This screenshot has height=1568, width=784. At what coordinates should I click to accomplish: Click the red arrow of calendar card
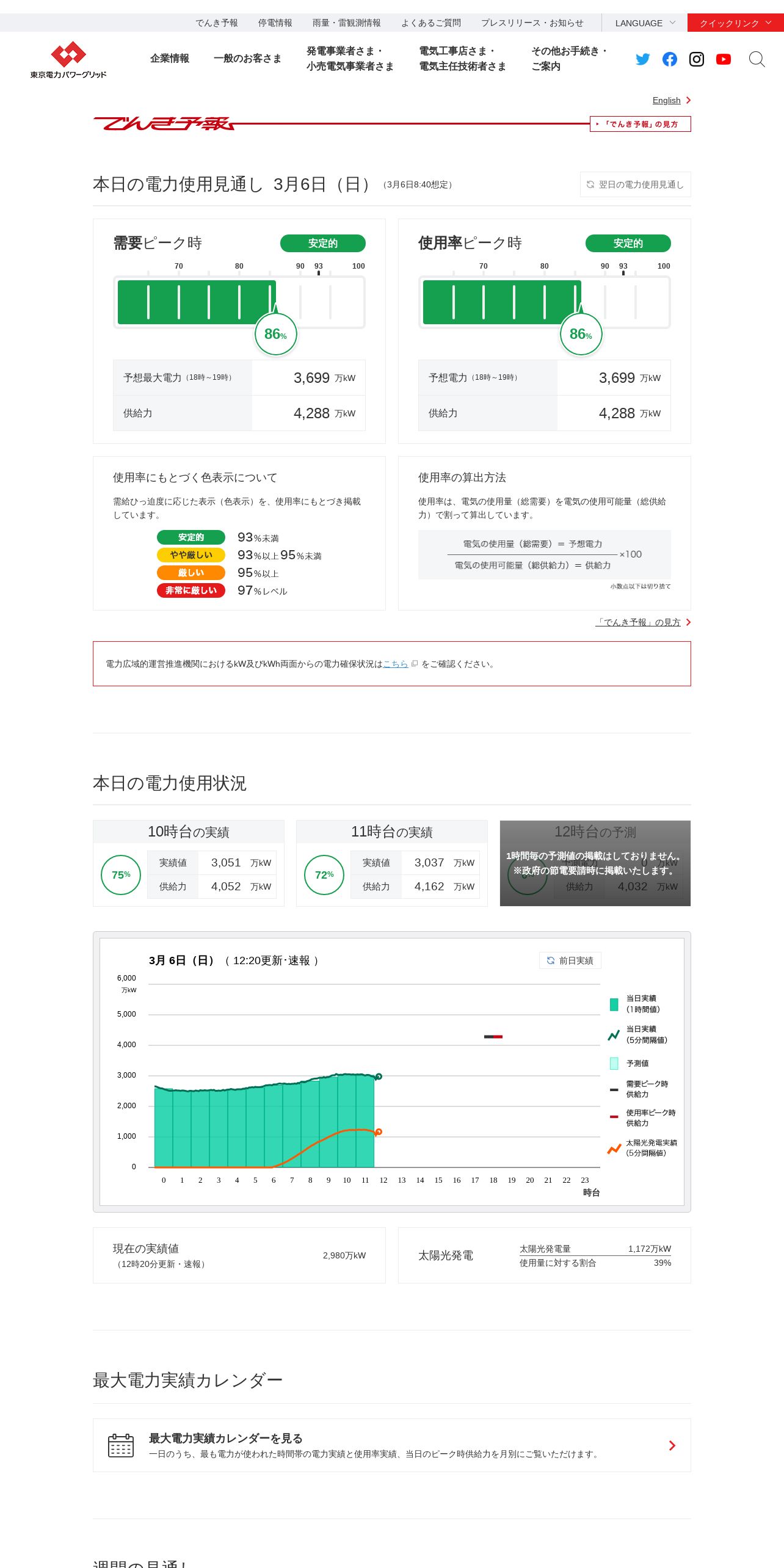click(672, 1445)
